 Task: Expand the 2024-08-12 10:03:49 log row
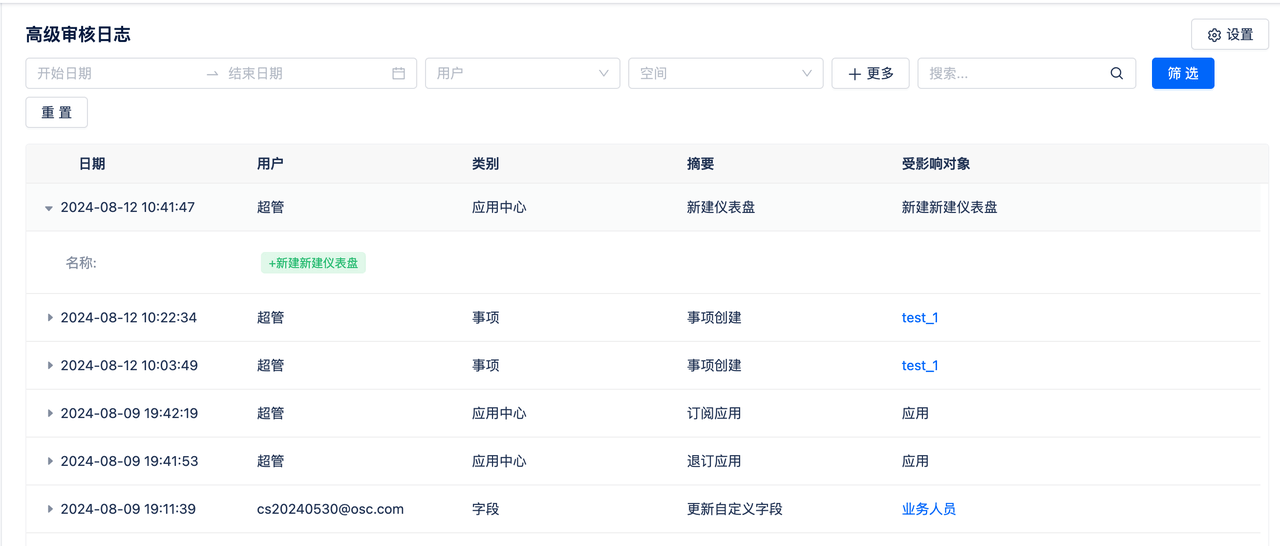point(50,366)
